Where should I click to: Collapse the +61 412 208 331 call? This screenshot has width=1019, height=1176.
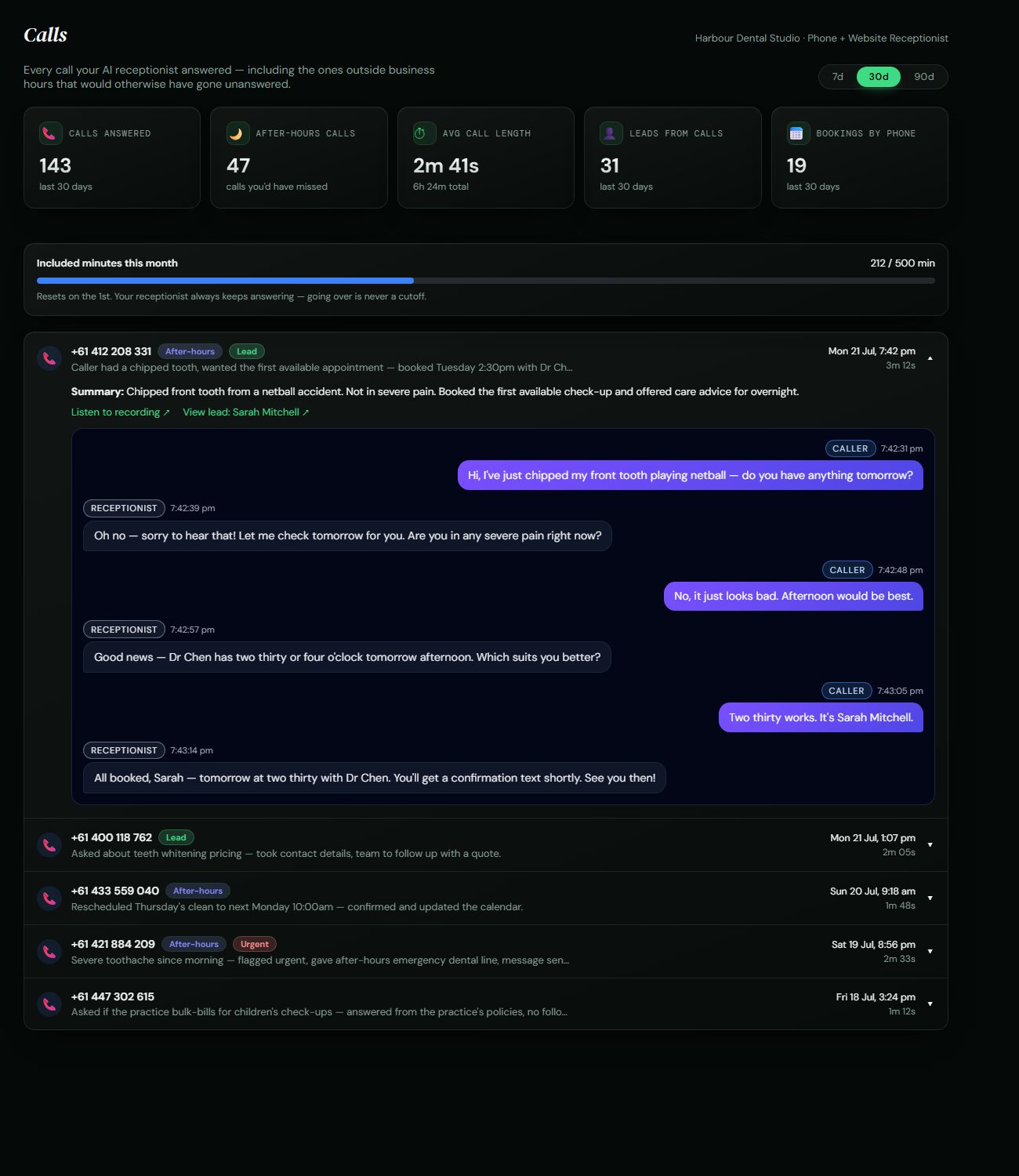click(930, 358)
